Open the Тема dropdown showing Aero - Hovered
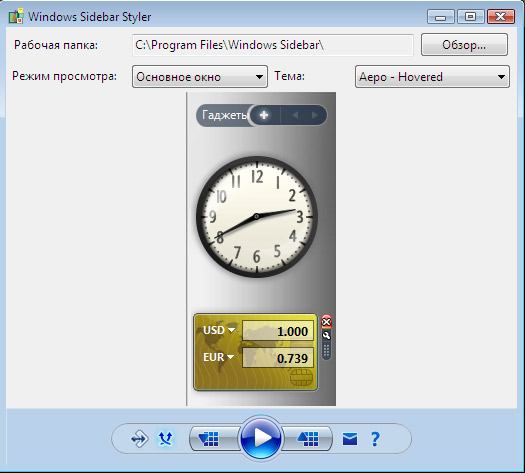The height and width of the screenshot is (473, 525). tap(432, 77)
